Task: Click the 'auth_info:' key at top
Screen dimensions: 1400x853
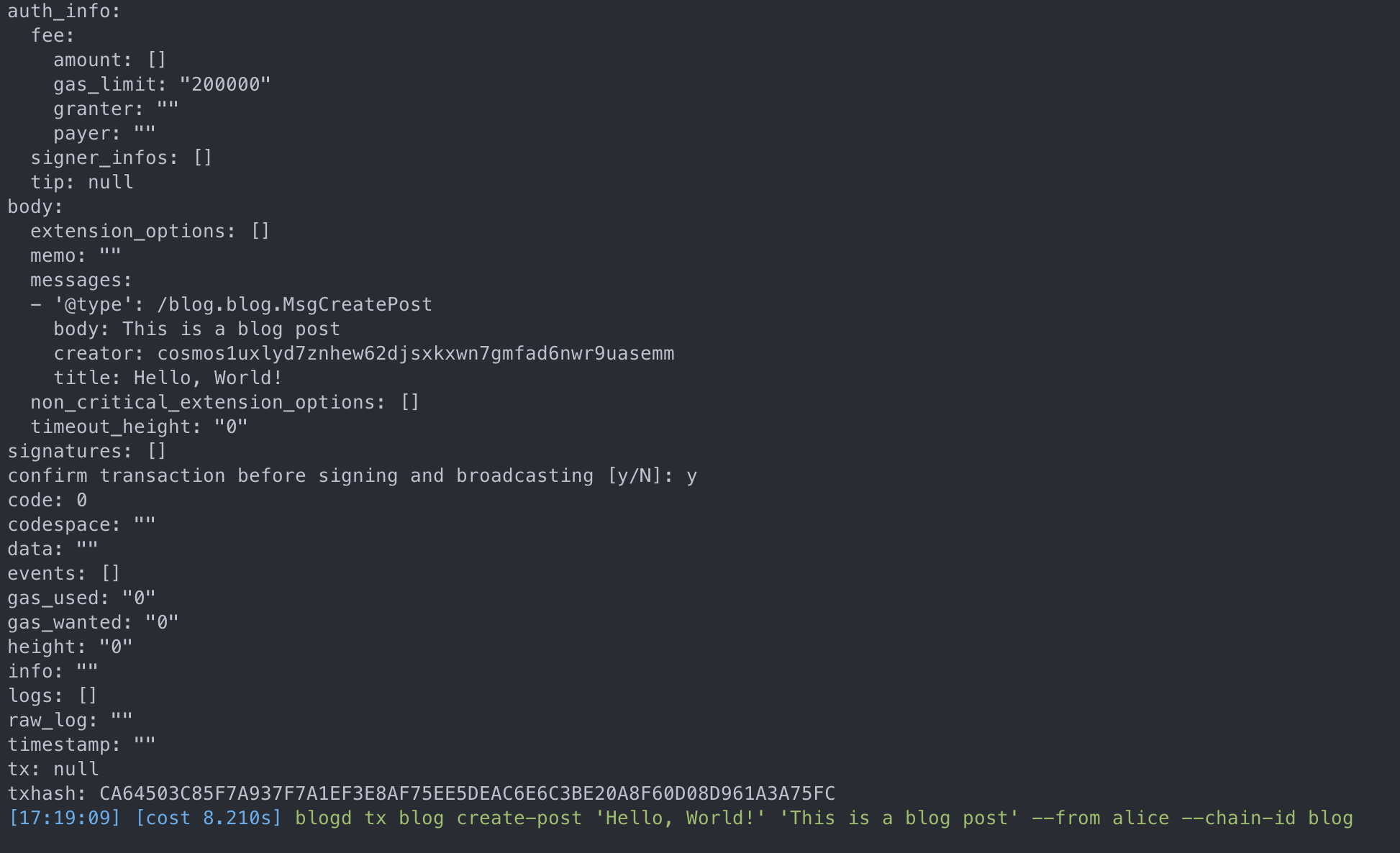Action: (64, 11)
